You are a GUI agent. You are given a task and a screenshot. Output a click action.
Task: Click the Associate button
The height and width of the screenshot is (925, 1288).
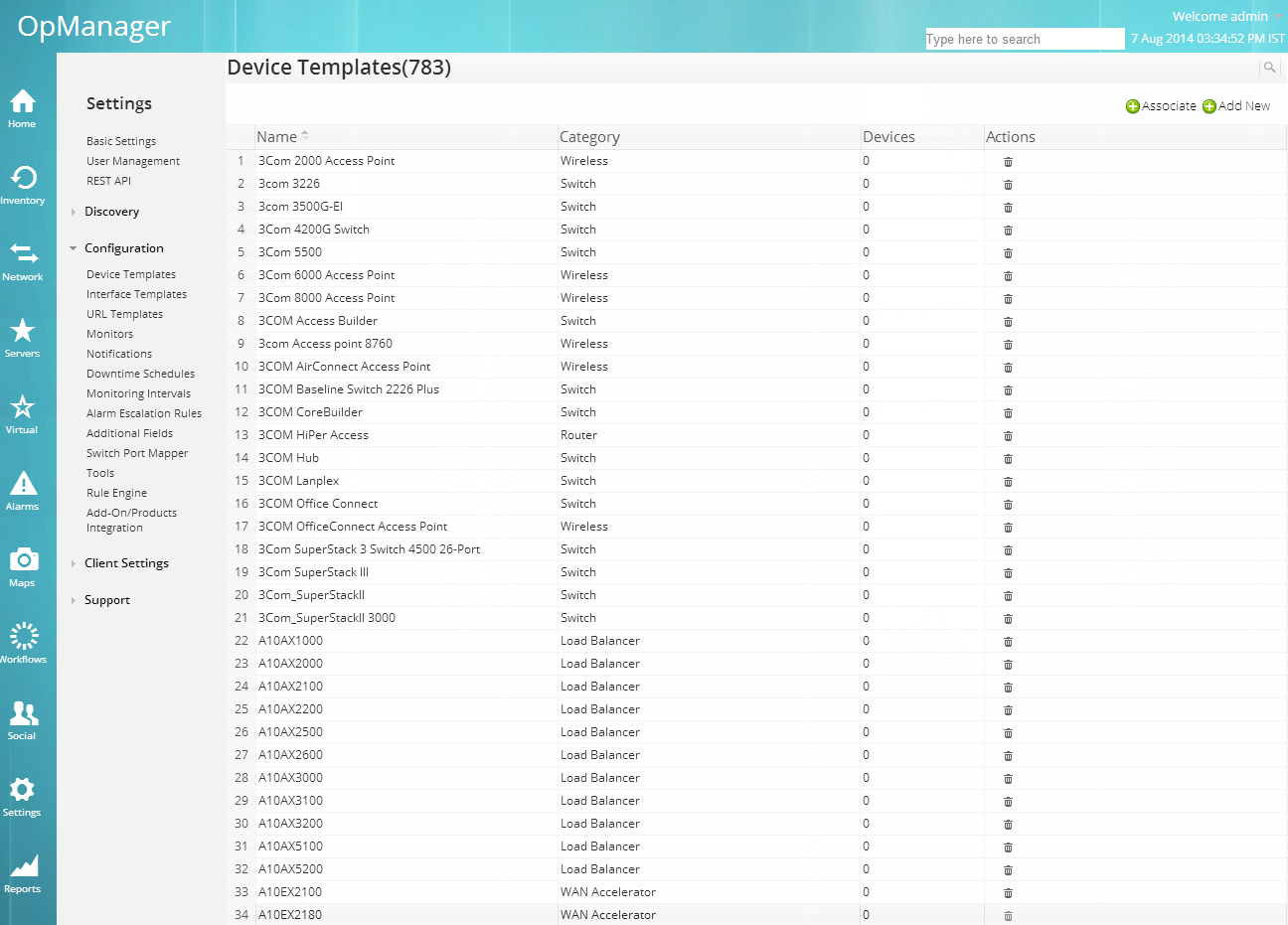(1161, 106)
